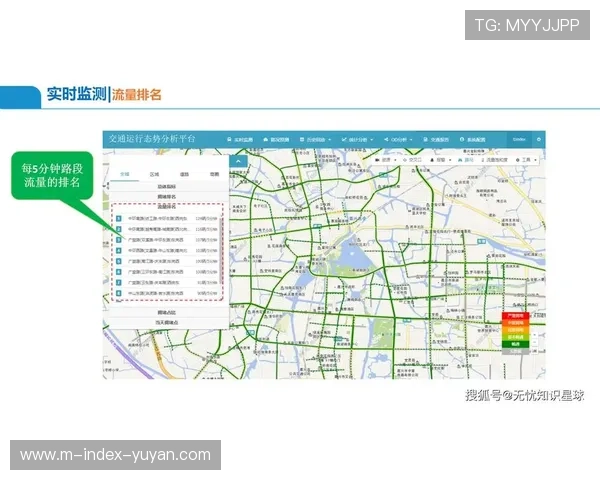Select the seventh-ranked road segment name
600x480 pixels.
153,282
